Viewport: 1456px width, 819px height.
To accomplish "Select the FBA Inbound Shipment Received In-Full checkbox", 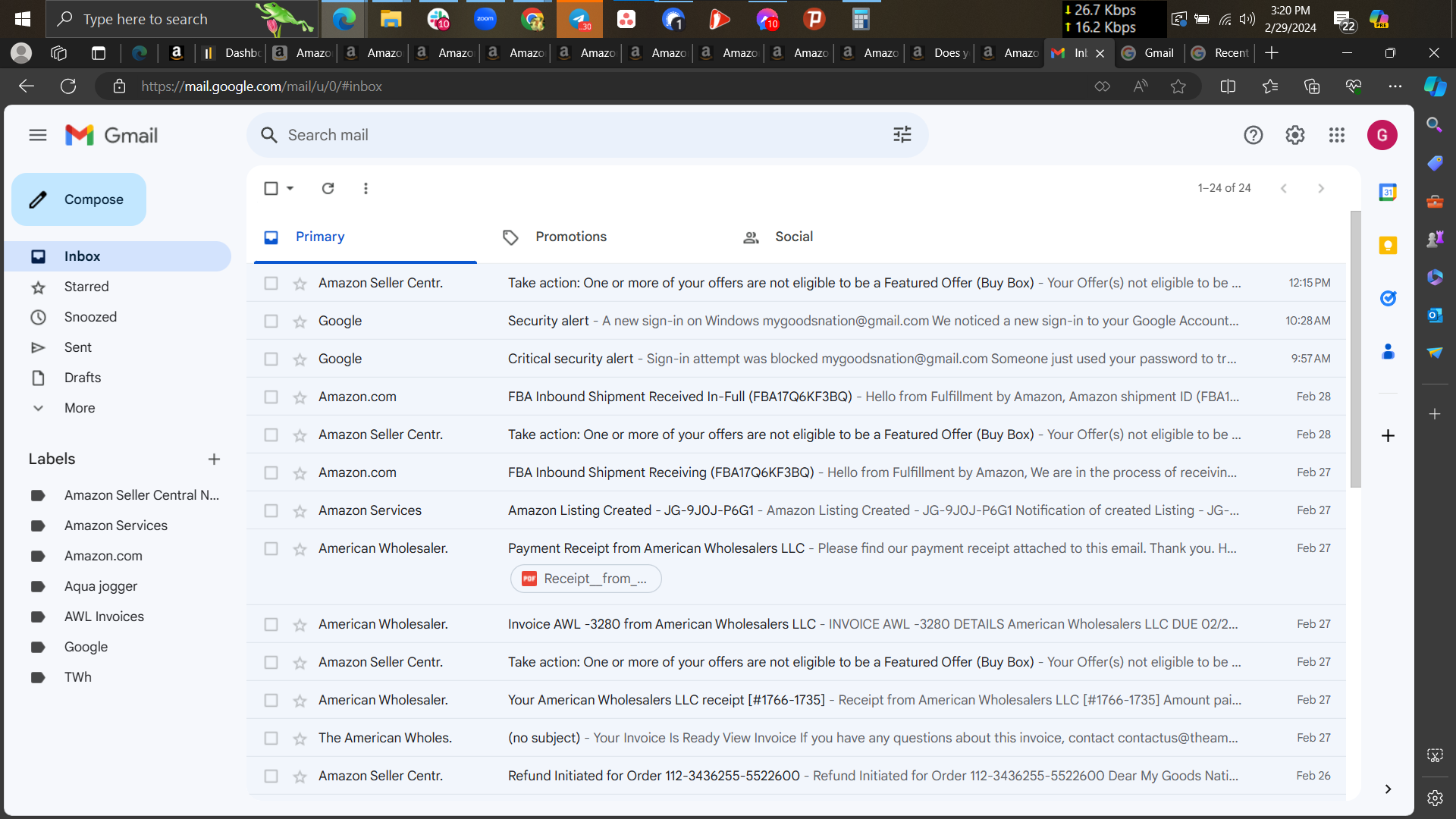I will tap(271, 397).
